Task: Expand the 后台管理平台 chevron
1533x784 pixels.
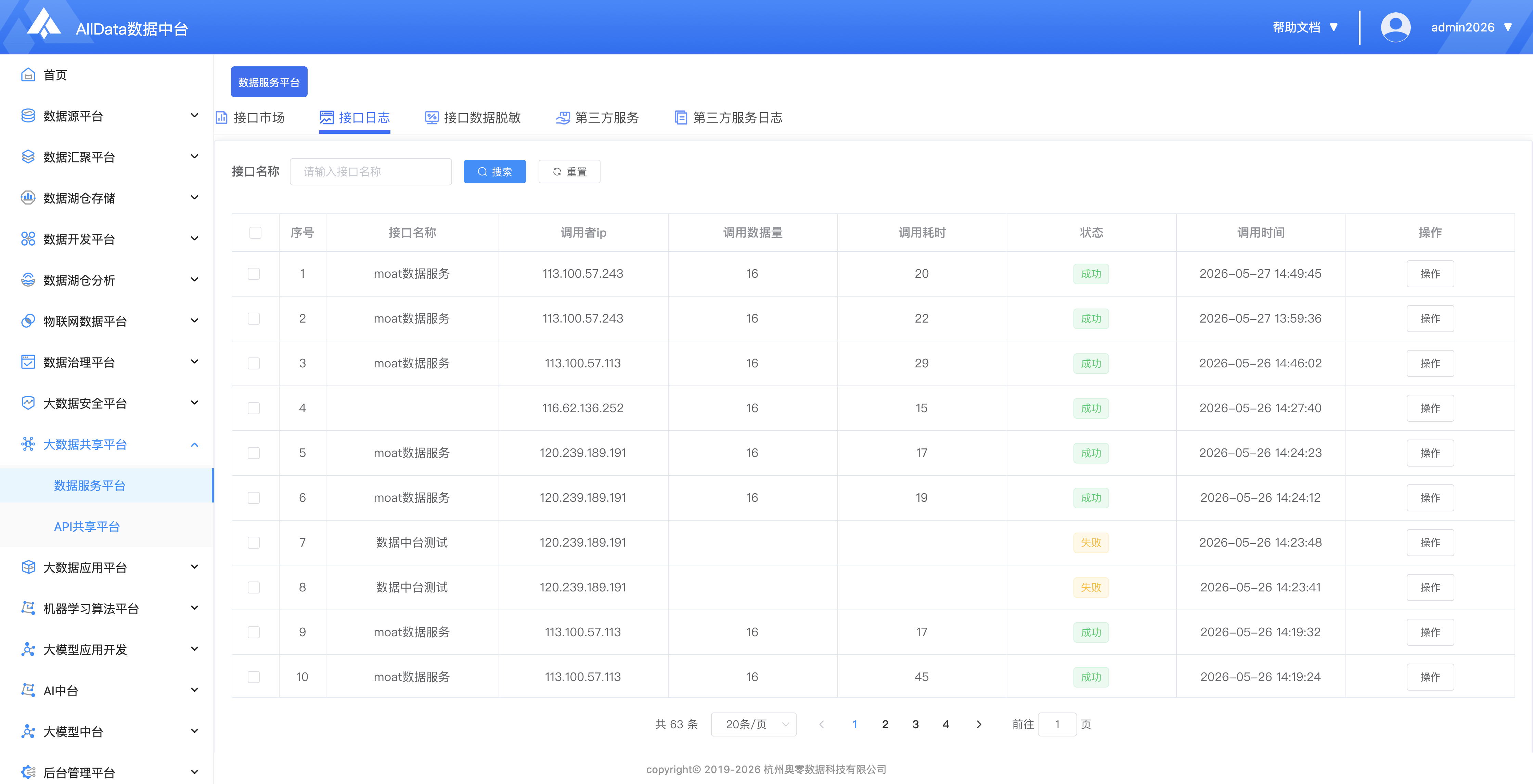Action: 195,772
